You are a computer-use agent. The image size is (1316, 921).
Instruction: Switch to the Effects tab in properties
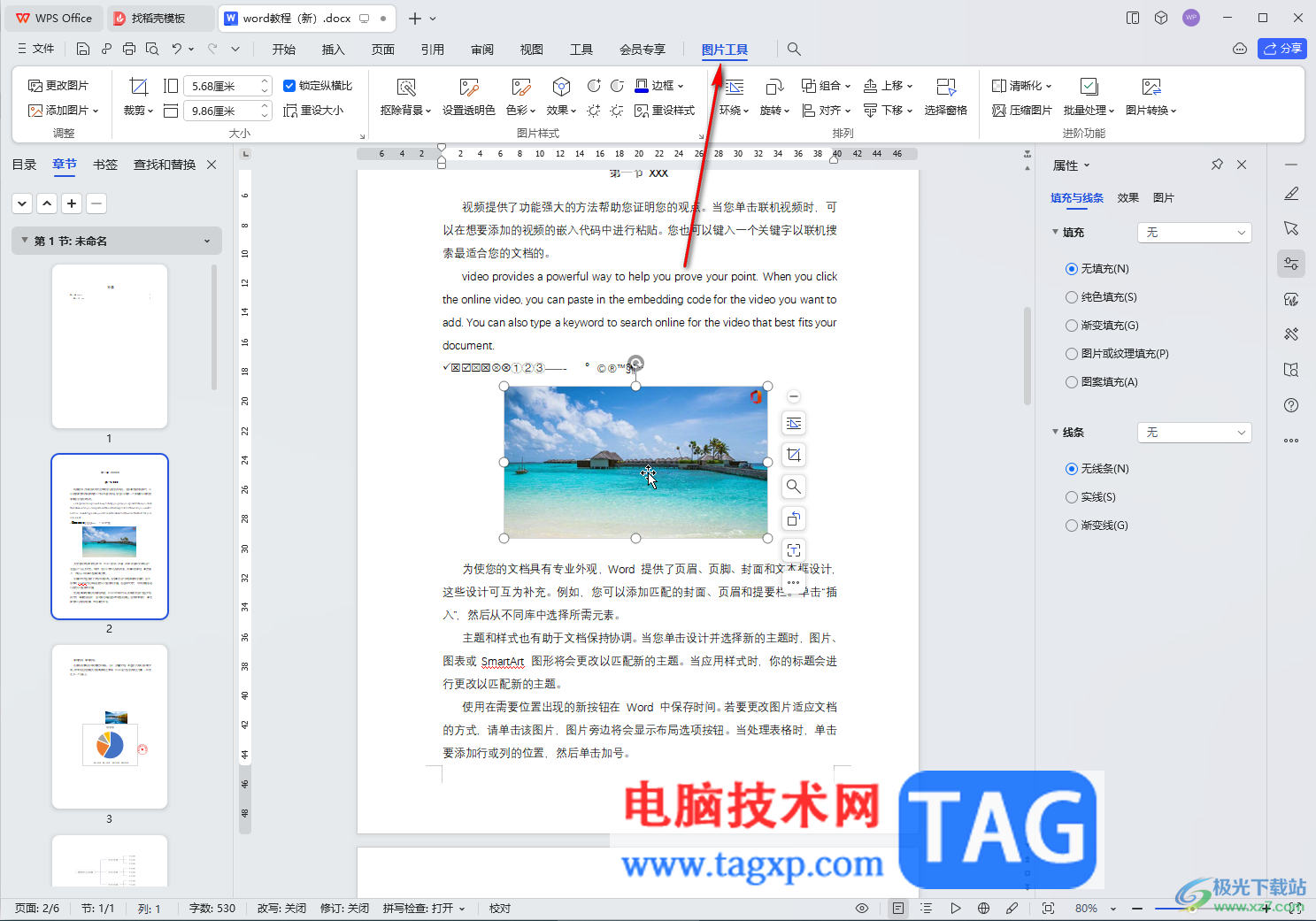pos(1128,198)
